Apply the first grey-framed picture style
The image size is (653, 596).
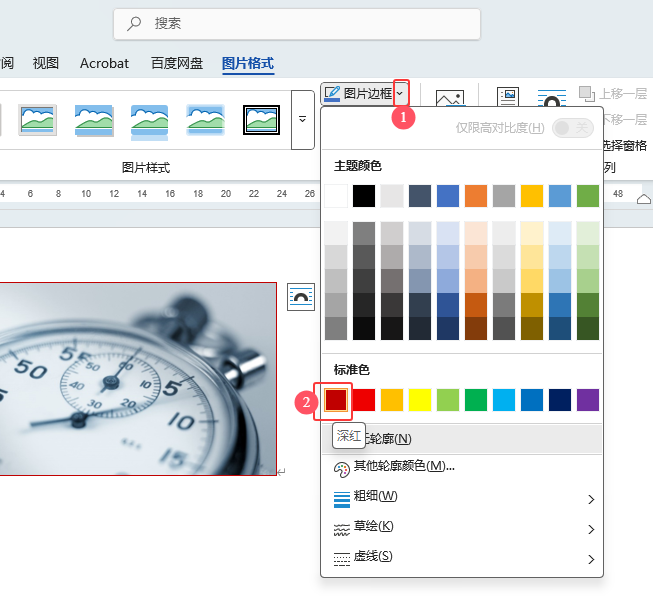pos(37,120)
